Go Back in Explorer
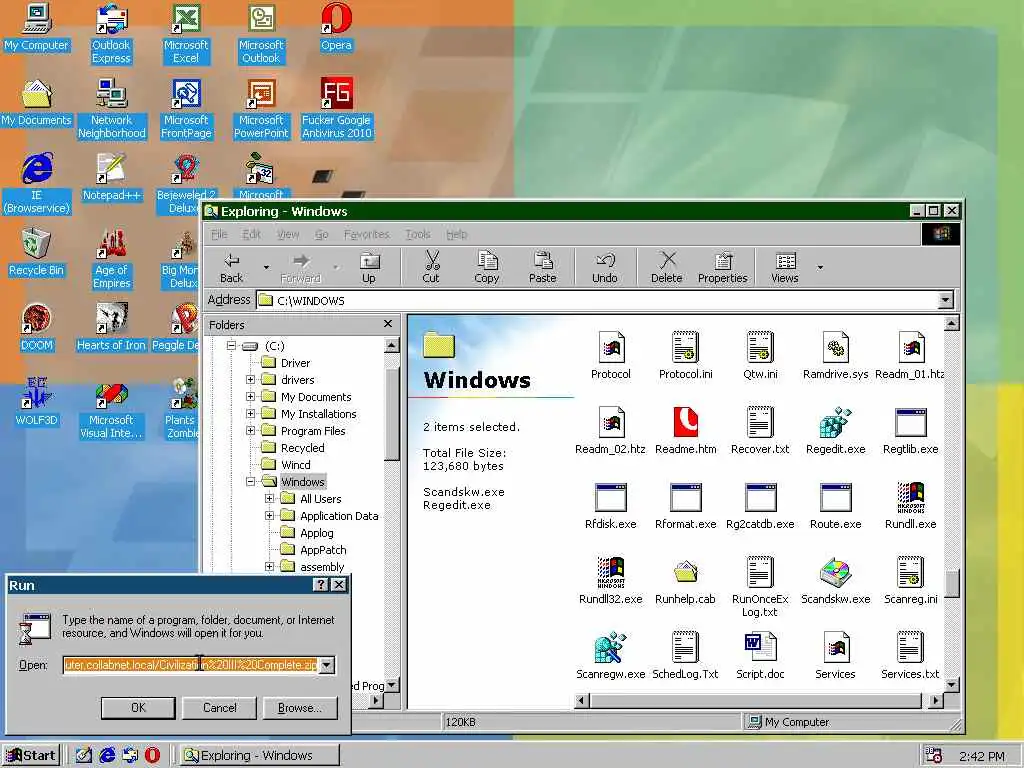Image resolution: width=1024 pixels, height=768 pixels. click(x=231, y=267)
